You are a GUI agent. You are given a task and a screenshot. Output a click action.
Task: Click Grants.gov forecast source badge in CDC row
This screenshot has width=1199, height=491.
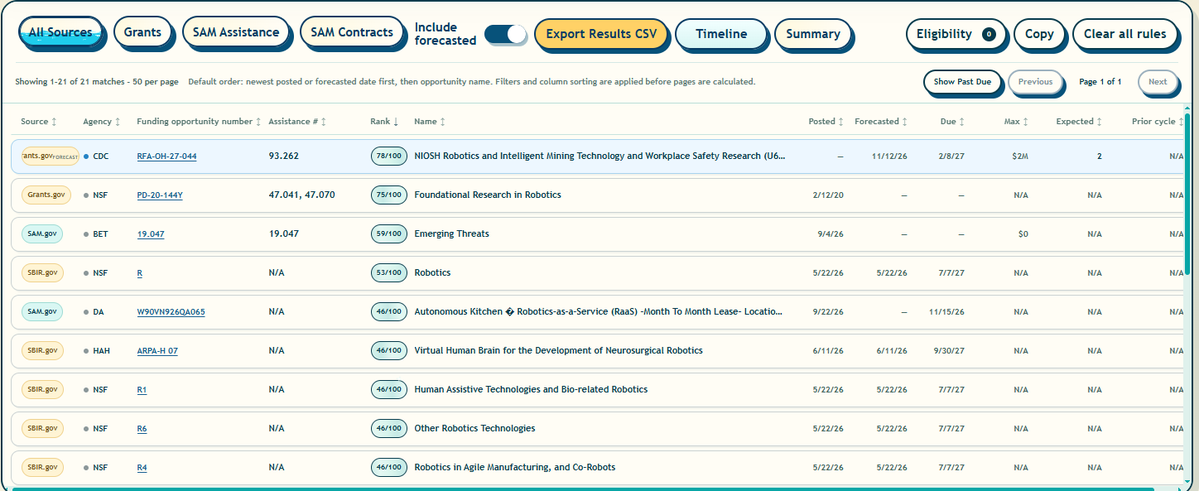pos(50,156)
